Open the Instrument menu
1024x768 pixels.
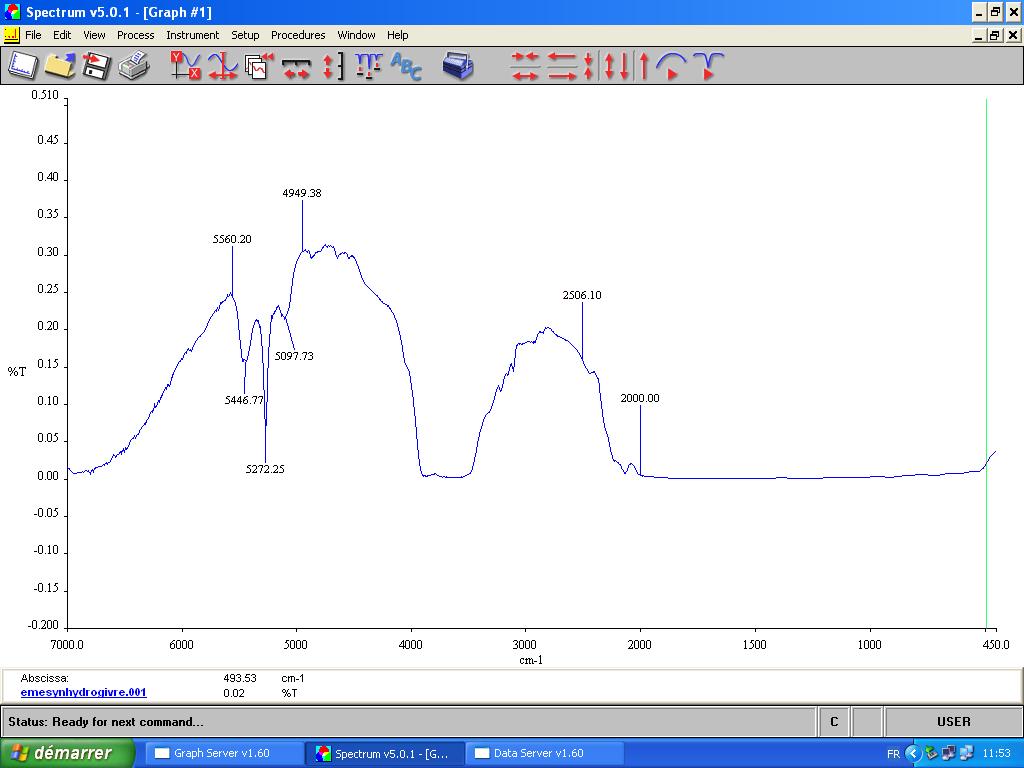coord(192,35)
